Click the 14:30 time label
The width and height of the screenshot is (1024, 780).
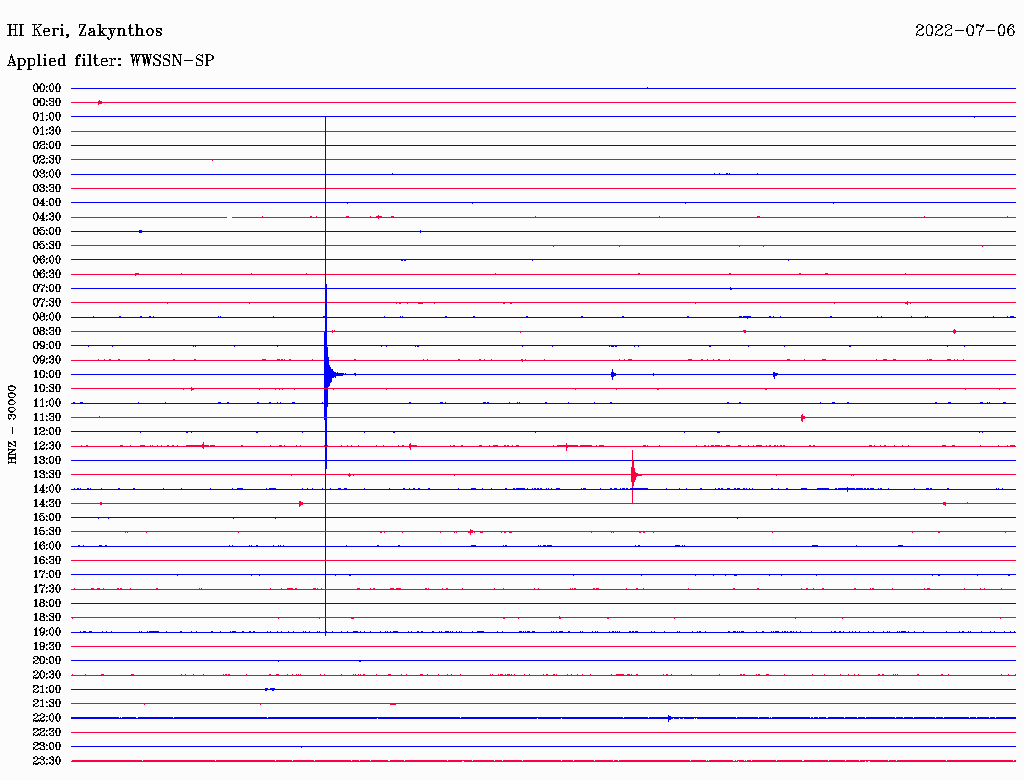(47, 504)
